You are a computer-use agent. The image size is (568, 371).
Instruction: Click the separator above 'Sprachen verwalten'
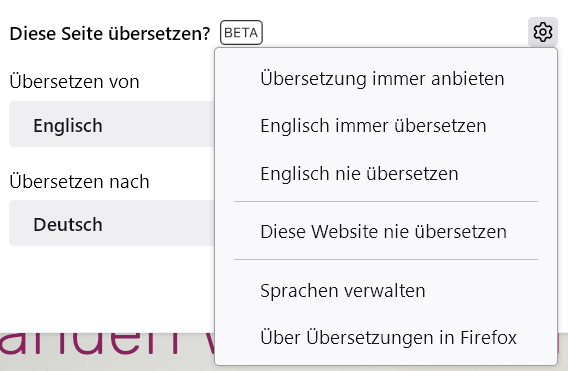pyautogui.click(x=386, y=259)
